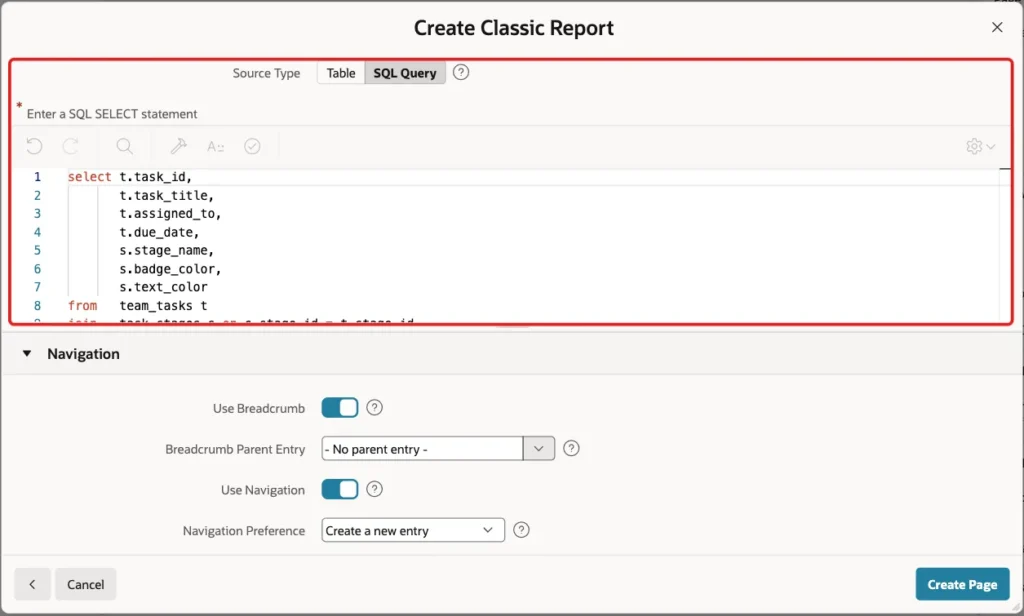Screen dimensions: 1024x616
Task: Go back with the previous arrow button
Action: 32,584
